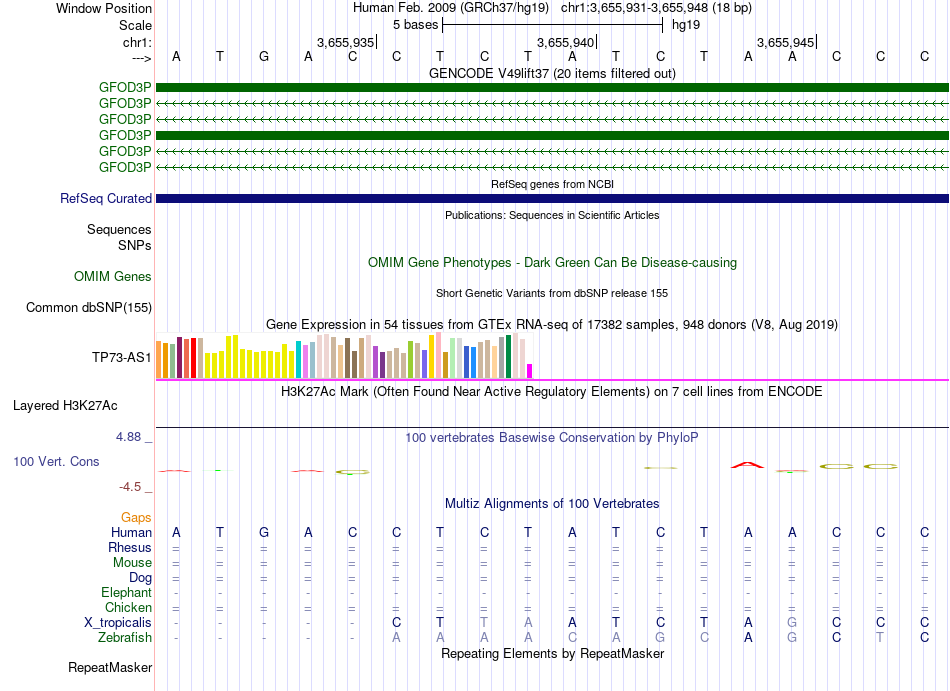Open the 'H3K27Ac Mark' ENCODE track title
The height and width of the screenshot is (691, 950).
pyautogui.click(x=552, y=392)
